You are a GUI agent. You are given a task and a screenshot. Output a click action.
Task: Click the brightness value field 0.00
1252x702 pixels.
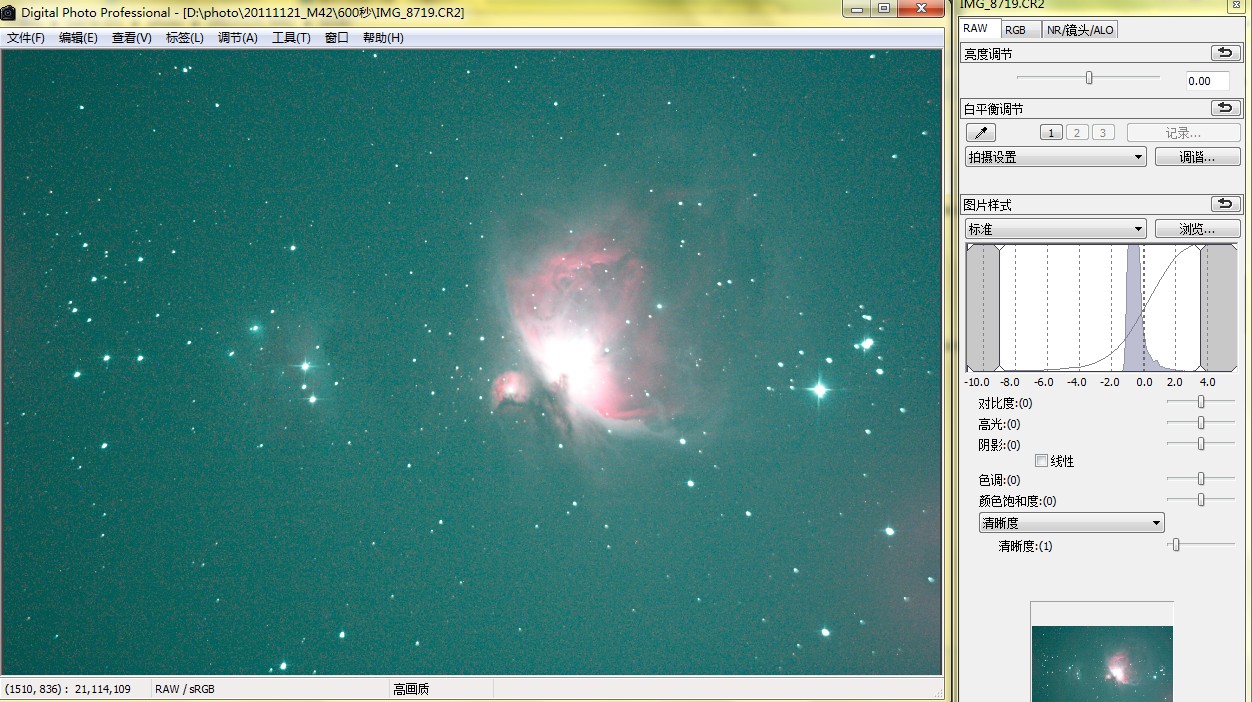[1207, 81]
